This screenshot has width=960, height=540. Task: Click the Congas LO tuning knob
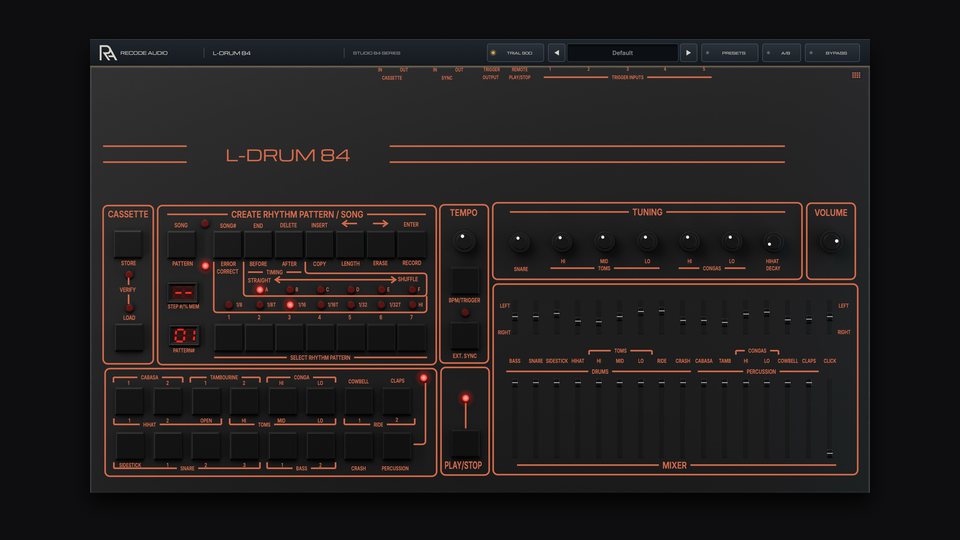pos(731,242)
